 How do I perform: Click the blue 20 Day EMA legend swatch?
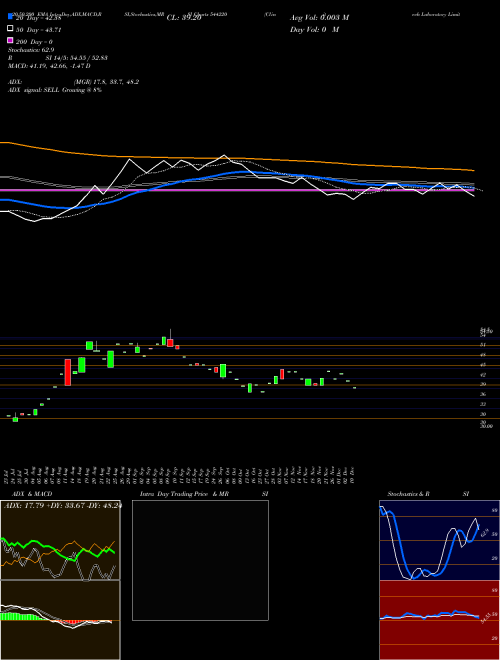coord(11,17)
